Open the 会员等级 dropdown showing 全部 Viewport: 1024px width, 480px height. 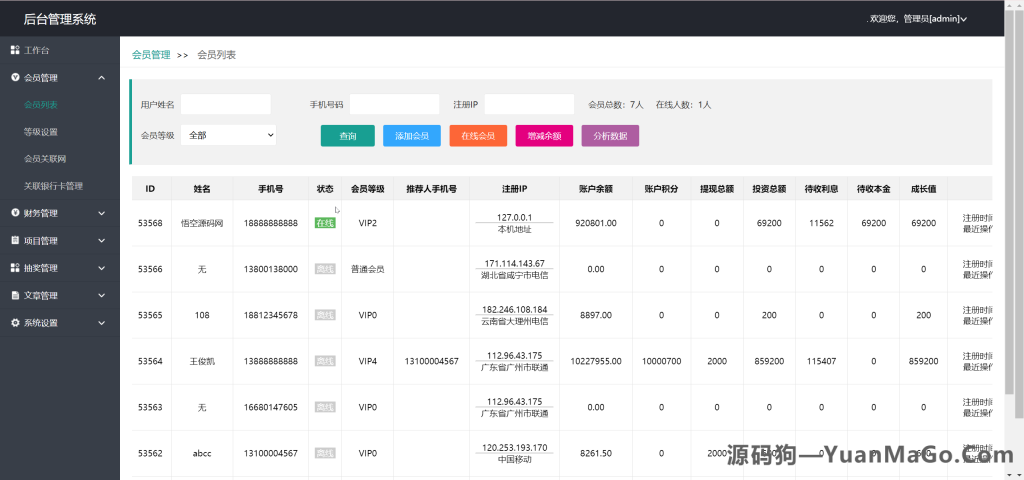(228, 135)
